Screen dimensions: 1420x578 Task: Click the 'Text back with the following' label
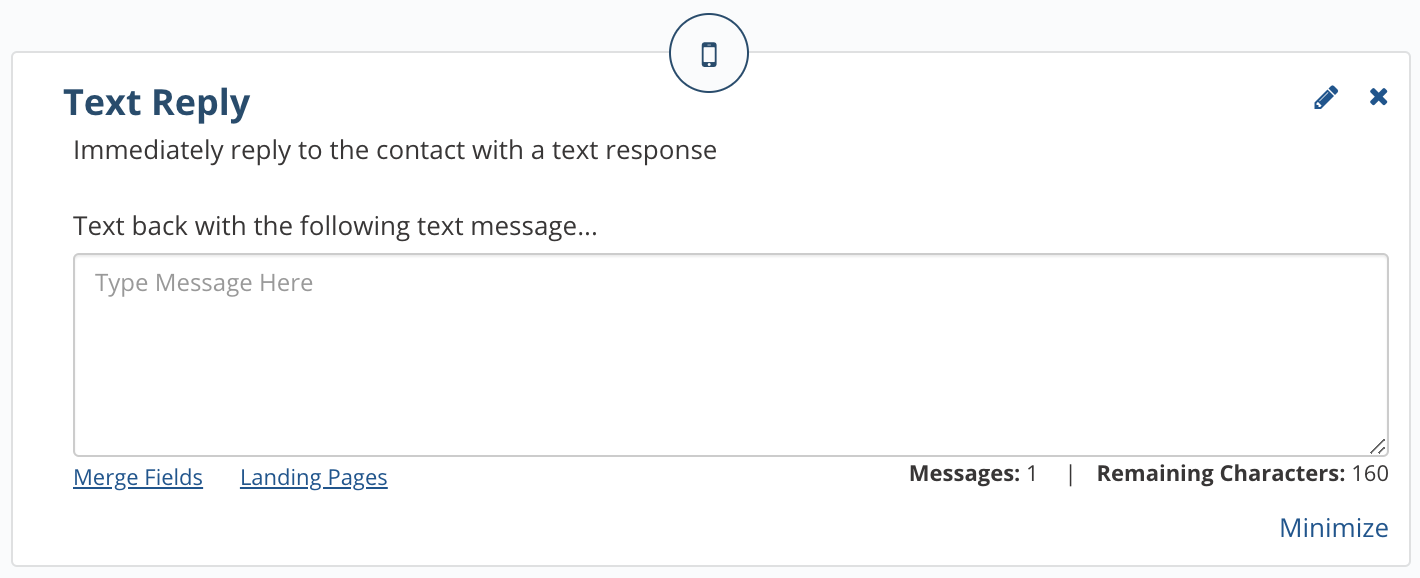click(x=335, y=226)
